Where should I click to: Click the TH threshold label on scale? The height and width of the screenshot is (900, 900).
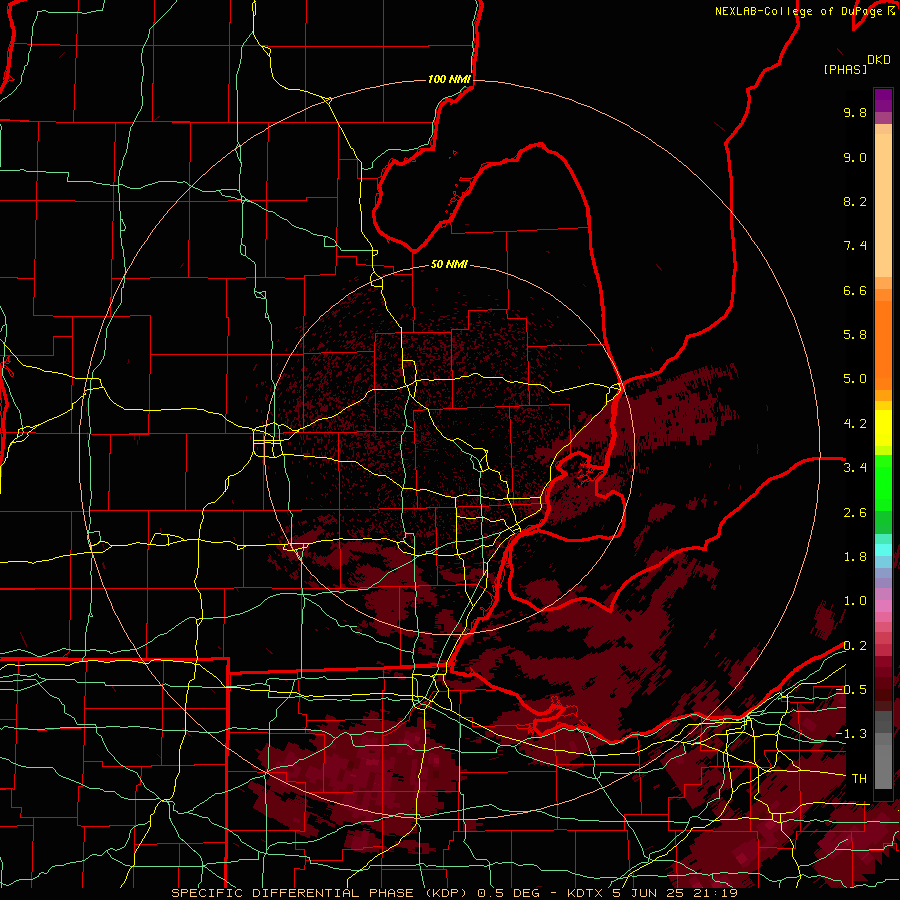pos(859,779)
